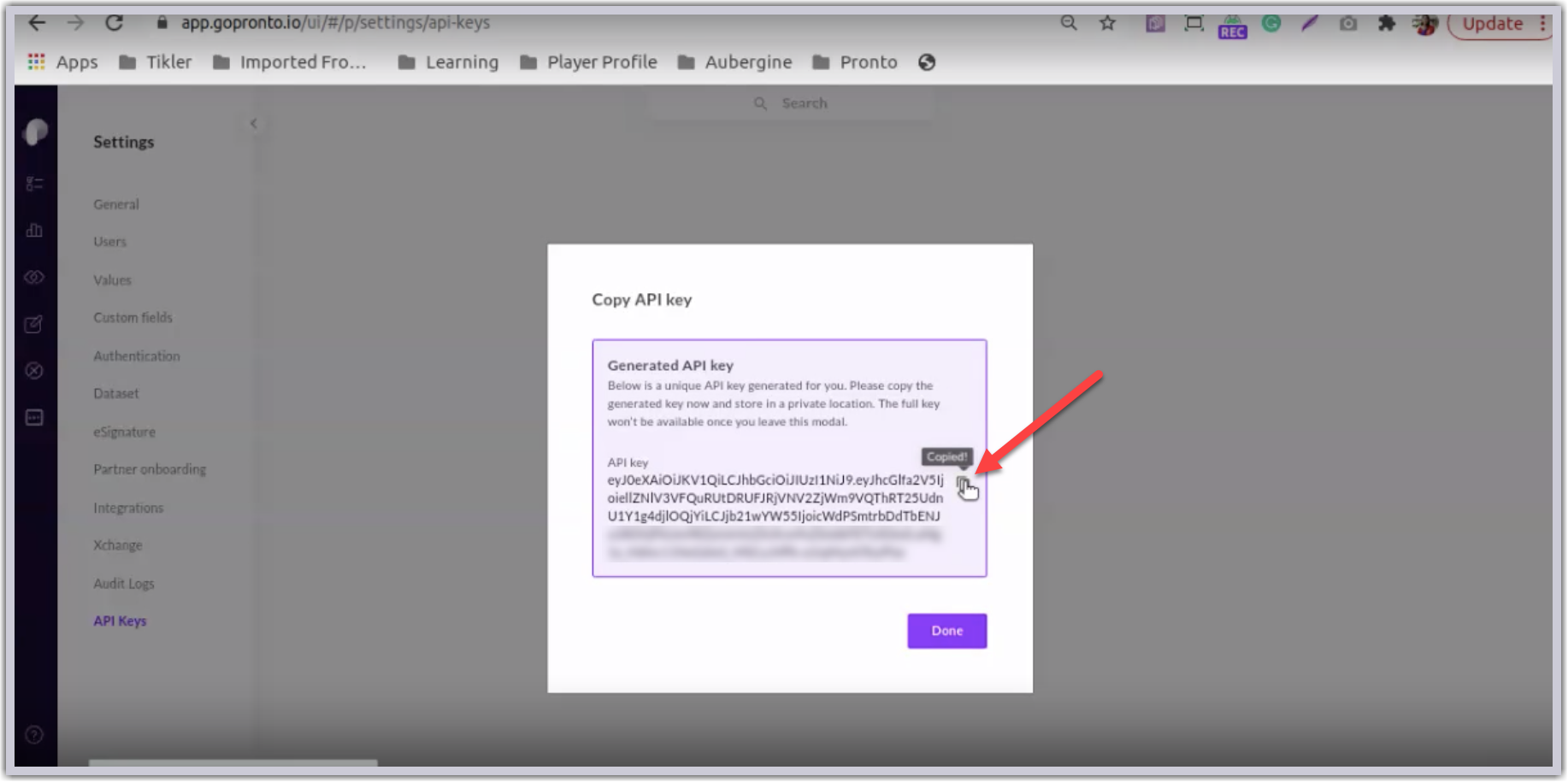Open the Pronto bookmark folder
The height and width of the screenshot is (782, 1568).
point(855,62)
